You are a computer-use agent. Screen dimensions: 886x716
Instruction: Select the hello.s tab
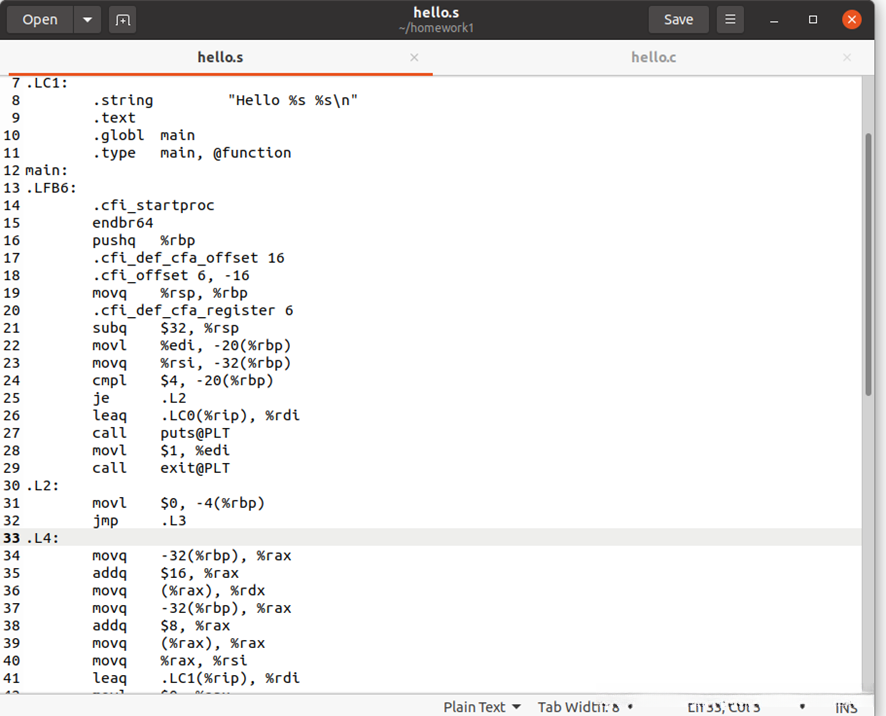point(220,58)
